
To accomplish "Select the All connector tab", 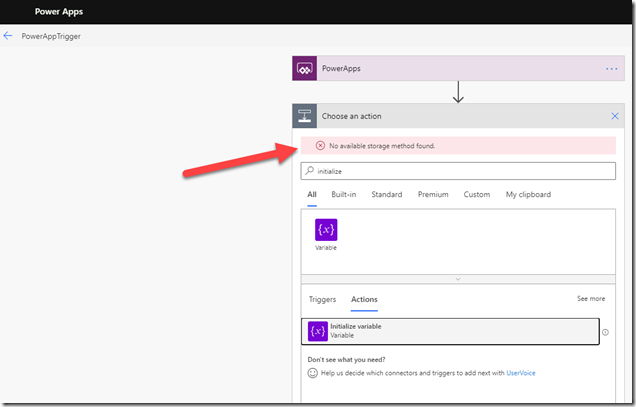I will pyautogui.click(x=312, y=195).
